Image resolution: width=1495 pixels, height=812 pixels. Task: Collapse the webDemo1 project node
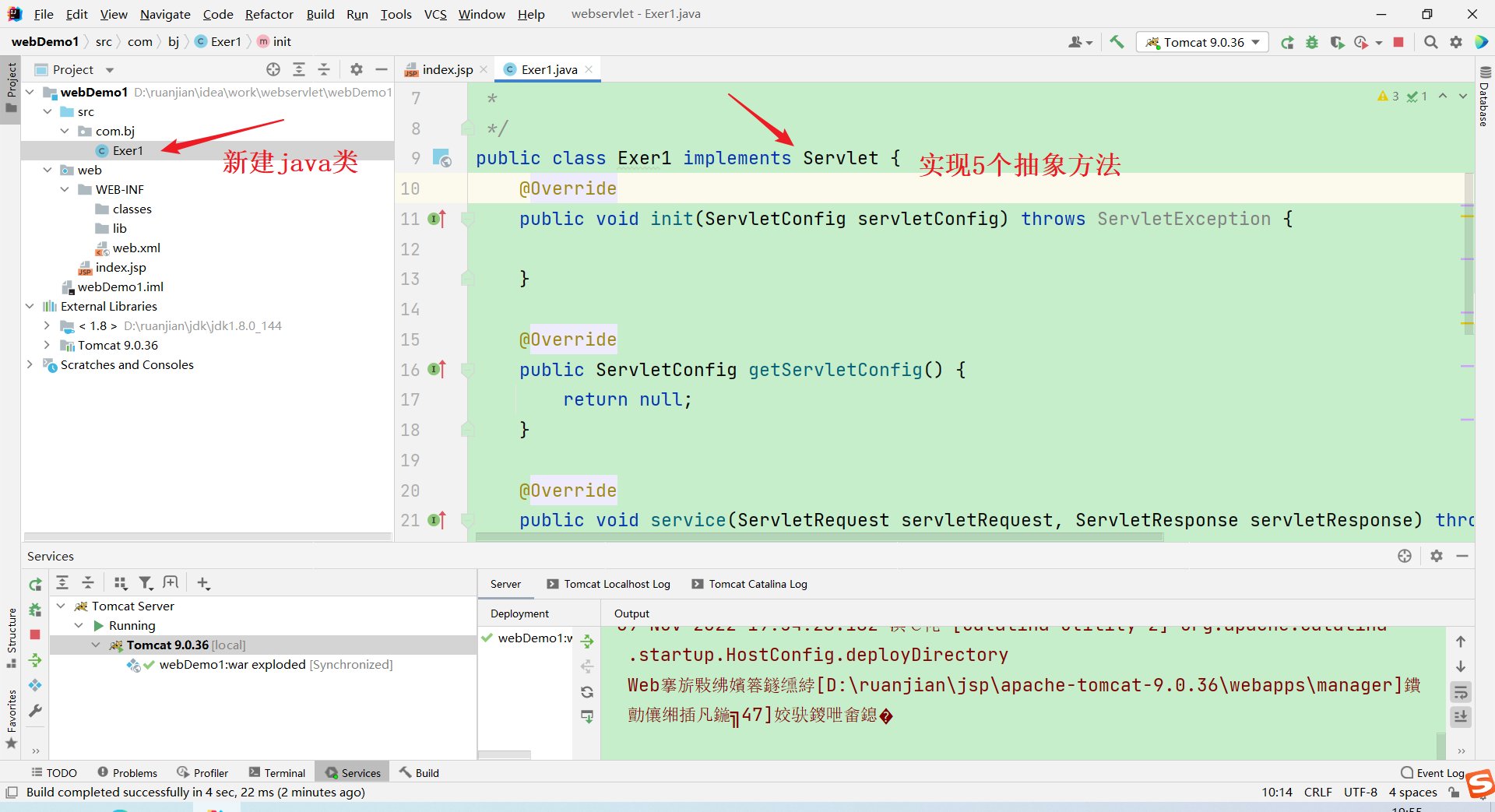[30, 92]
